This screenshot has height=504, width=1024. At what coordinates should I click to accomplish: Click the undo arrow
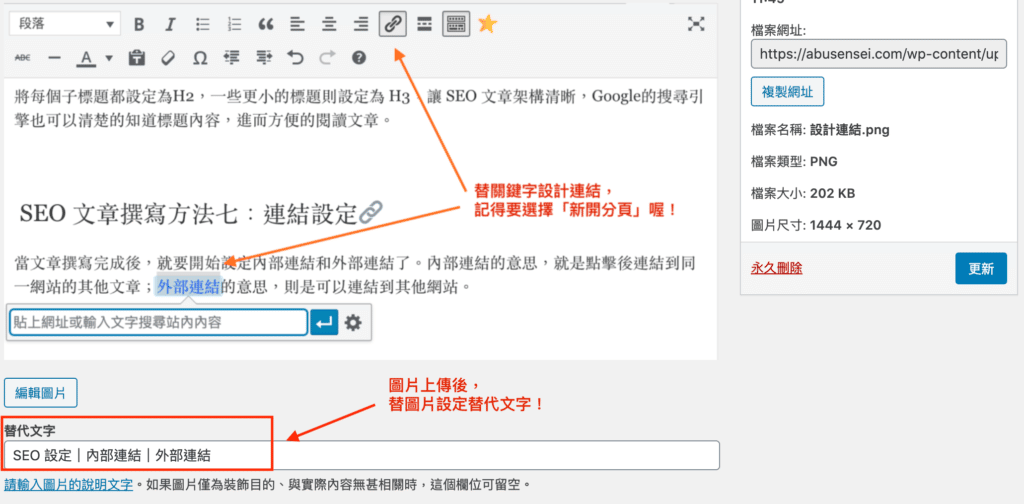tap(295, 58)
